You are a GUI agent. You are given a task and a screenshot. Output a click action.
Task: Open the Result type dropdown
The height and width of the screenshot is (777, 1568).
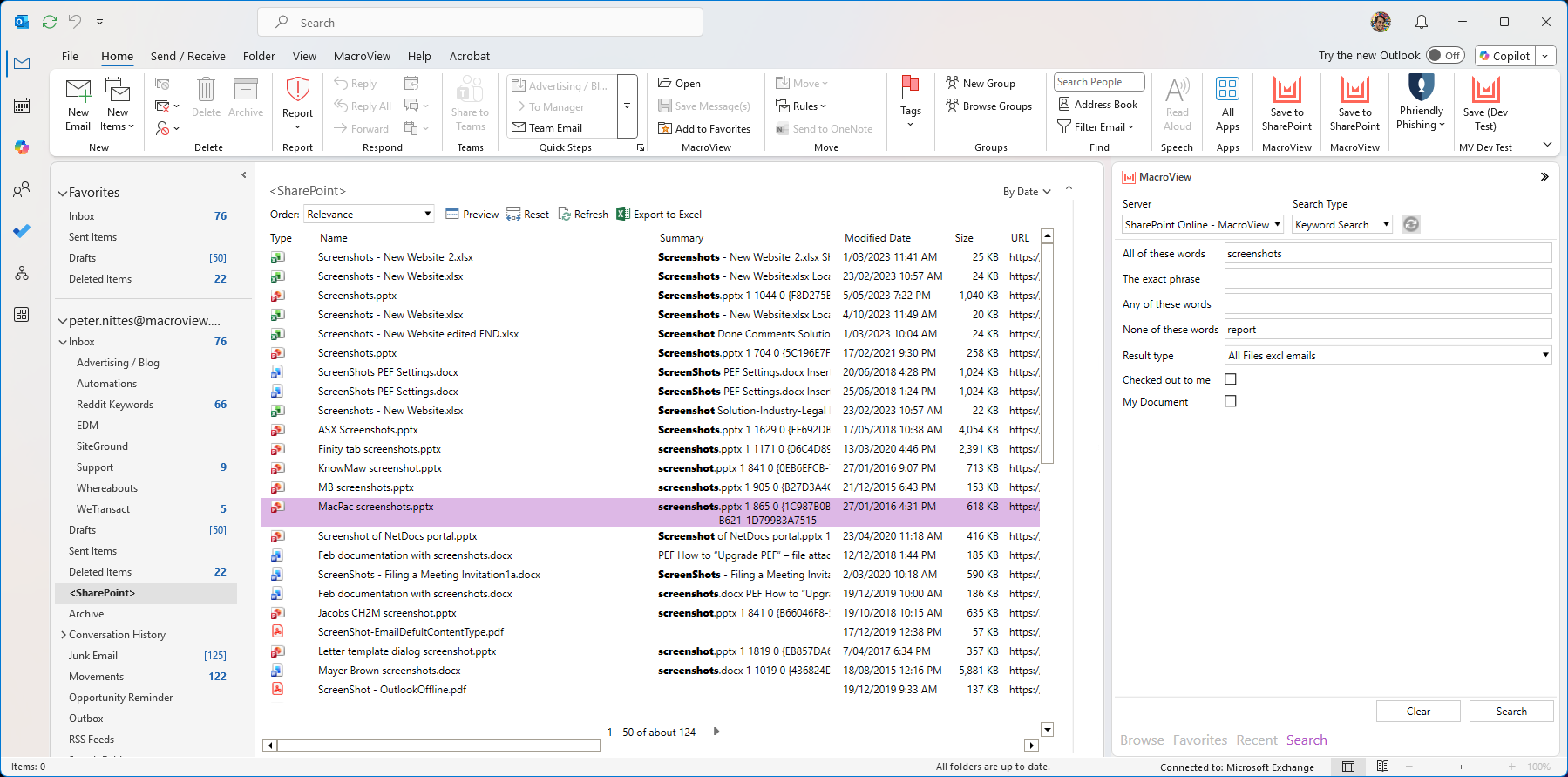point(1388,356)
